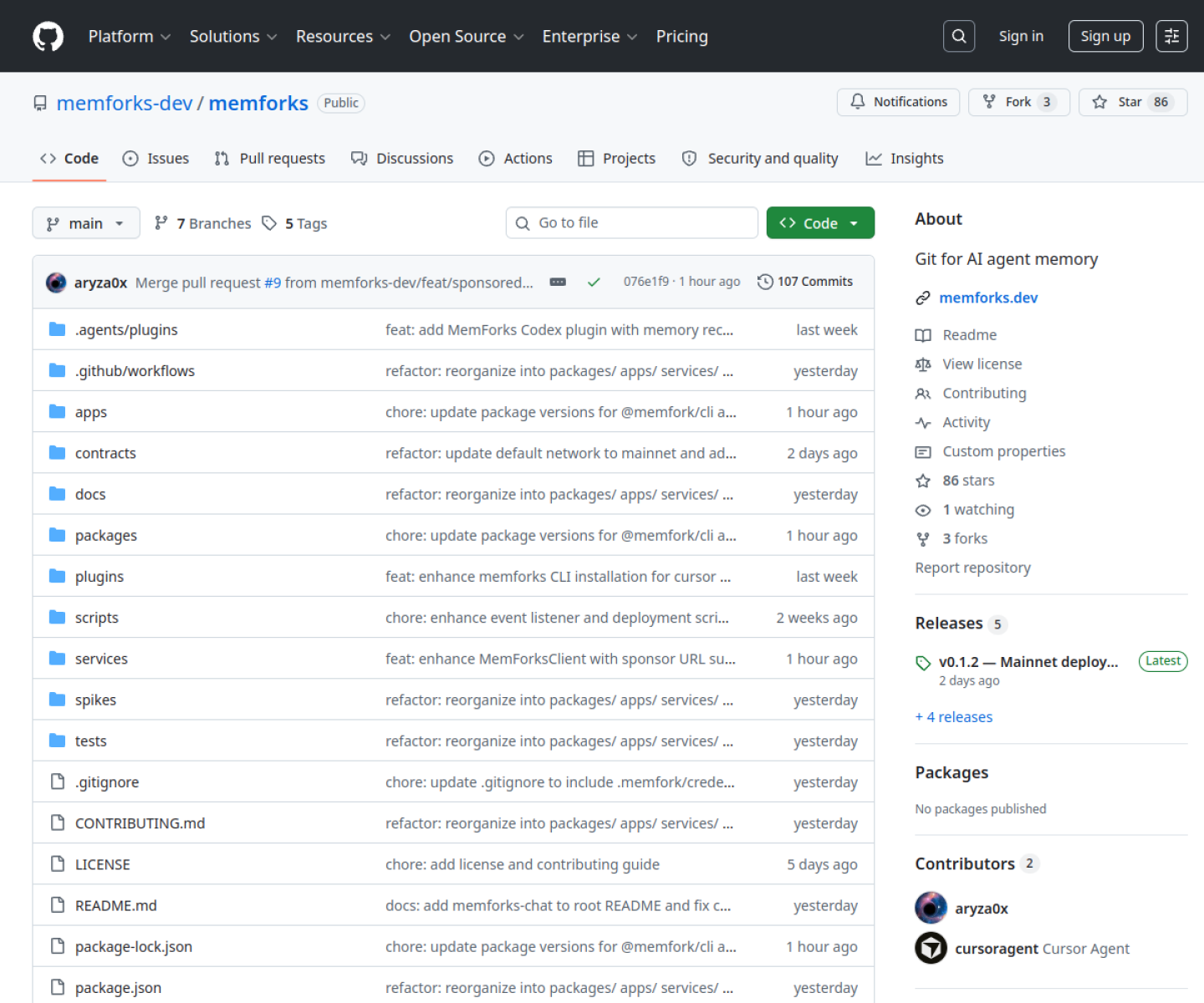Viewport: 1204px width, 1003px height.
Task: Expand the Resources menu
Action: (343, 36)
